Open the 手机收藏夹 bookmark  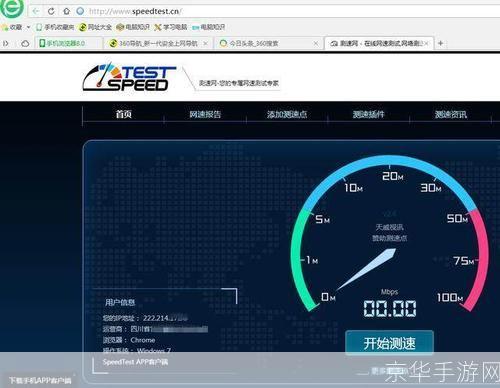click(55, 27)
